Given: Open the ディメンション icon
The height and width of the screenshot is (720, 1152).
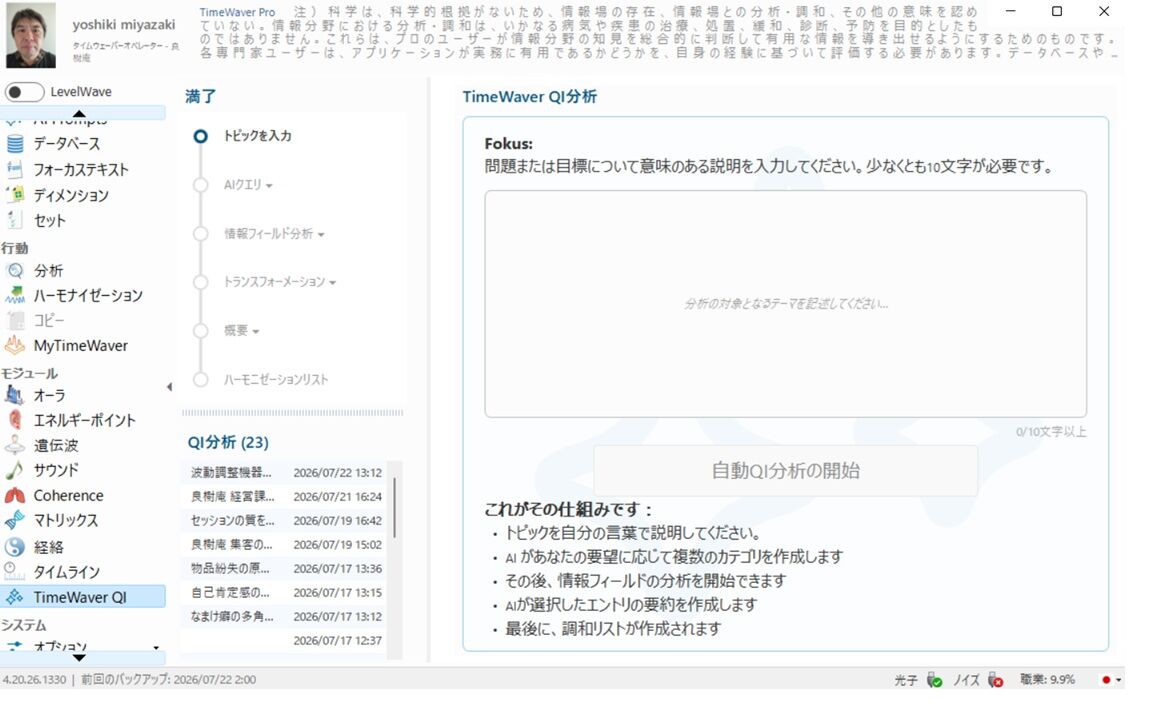Looking at the screenshot, I should pos(15,195).
